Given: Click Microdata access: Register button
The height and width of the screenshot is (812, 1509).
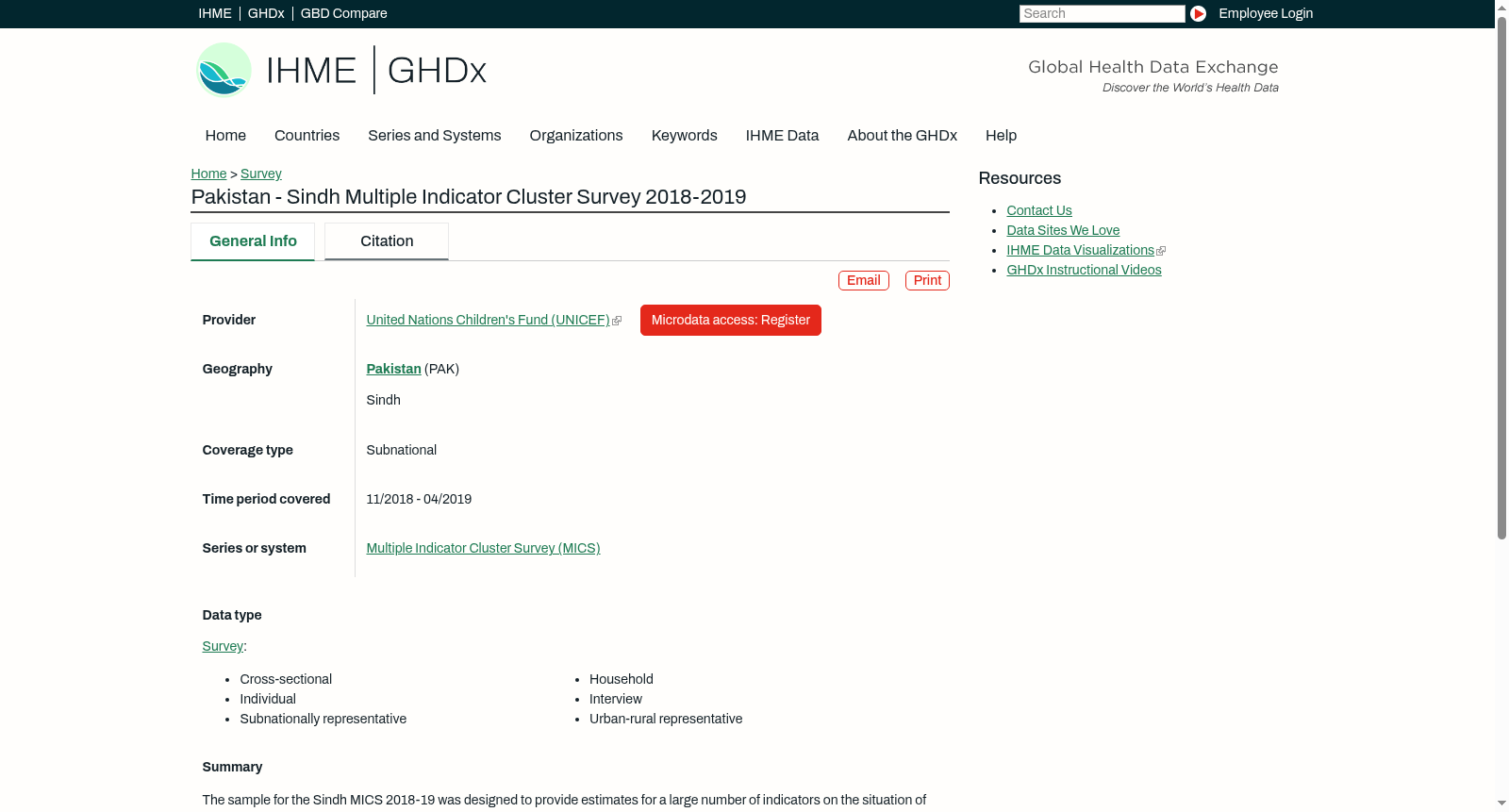Looking at the screenshot, I should pos(731,320).
